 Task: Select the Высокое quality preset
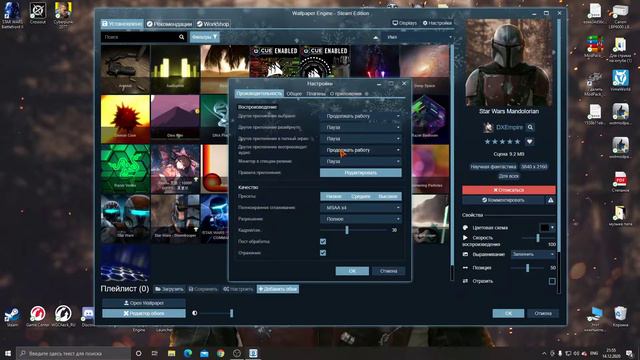[388, 196]
